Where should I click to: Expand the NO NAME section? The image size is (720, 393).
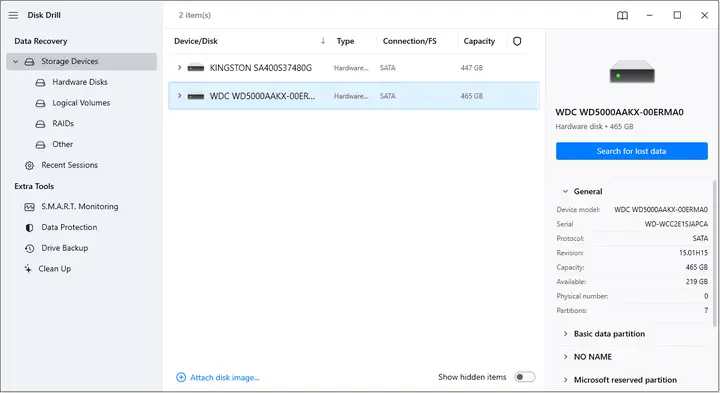[565, 357]
